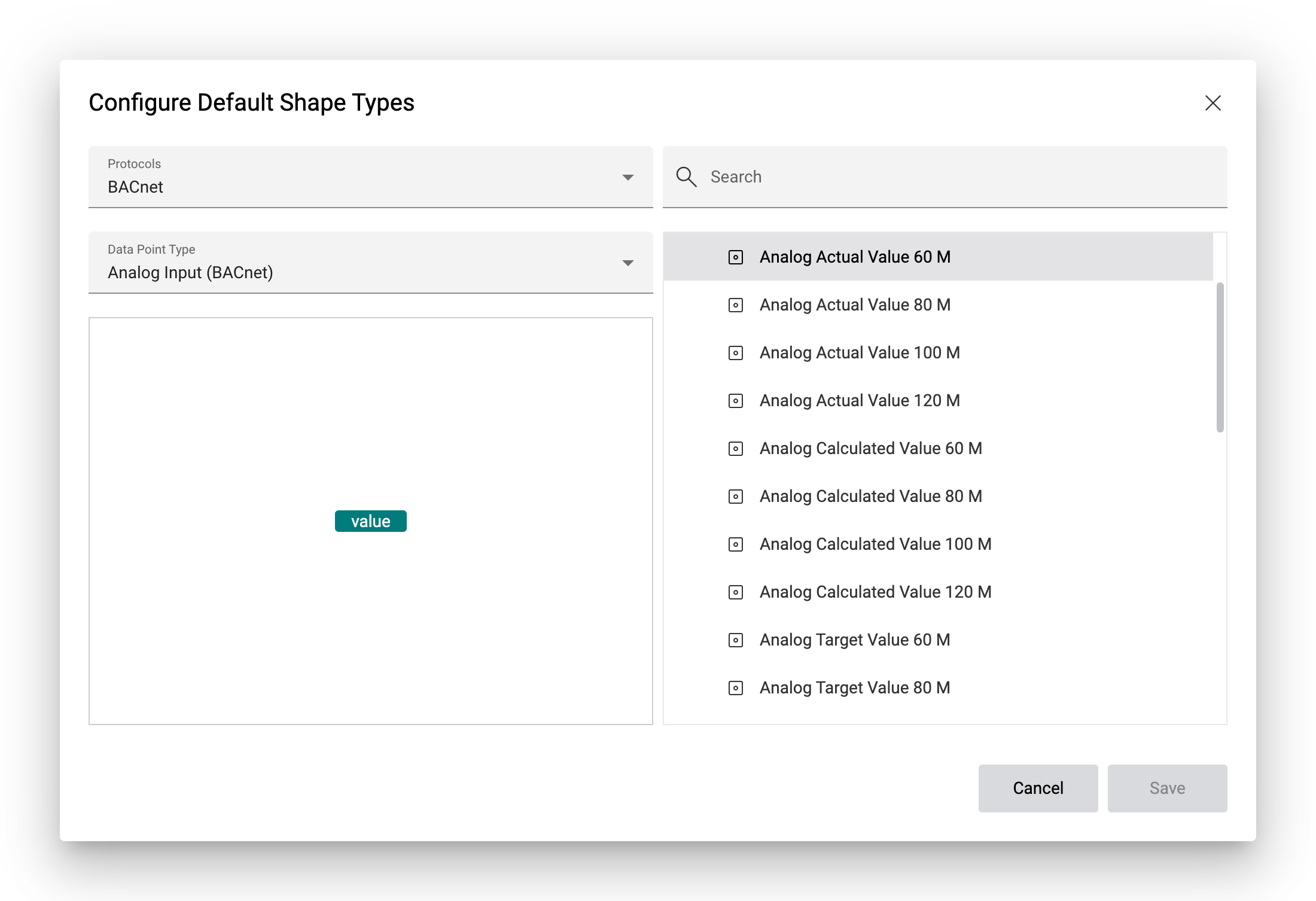The height and width of the screenshot is (901, 1316).
Task: Click the Cancel button
Action: coord(1038,788)
